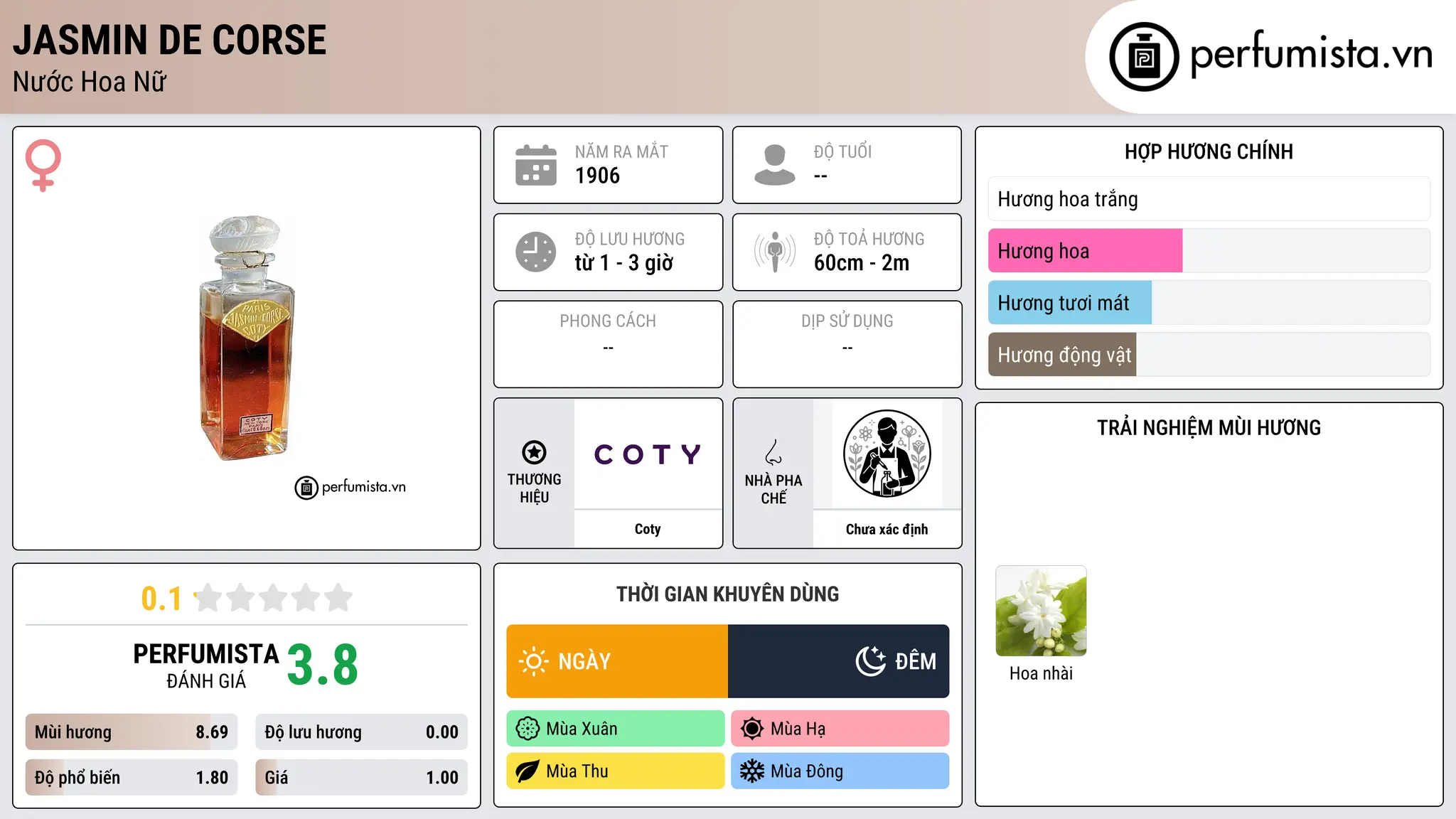
Task: Click the rating stars row
Action: (274, 598)
